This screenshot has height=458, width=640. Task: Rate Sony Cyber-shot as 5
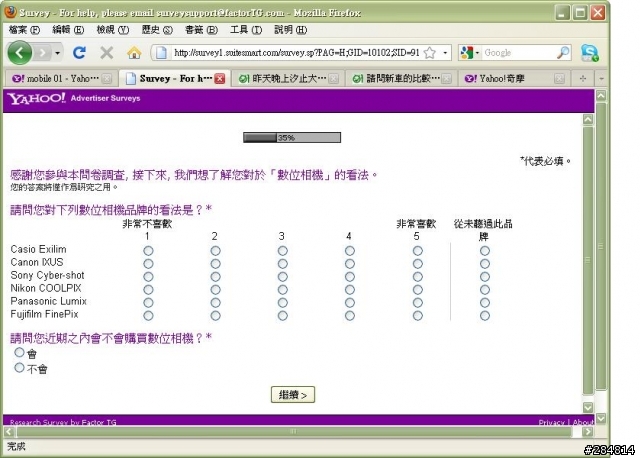click(x=417, y=277)
